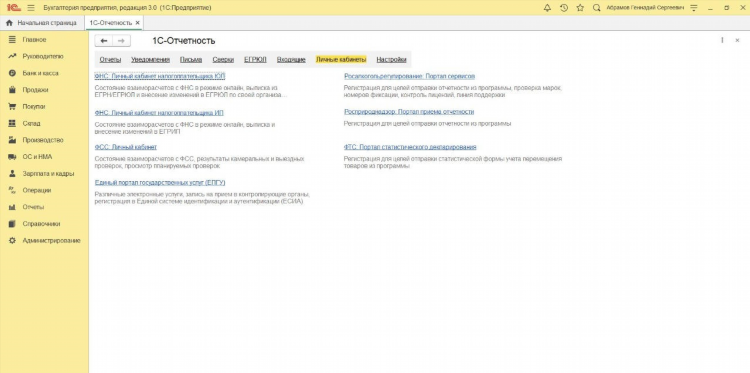Open favorites star icon

580,8
